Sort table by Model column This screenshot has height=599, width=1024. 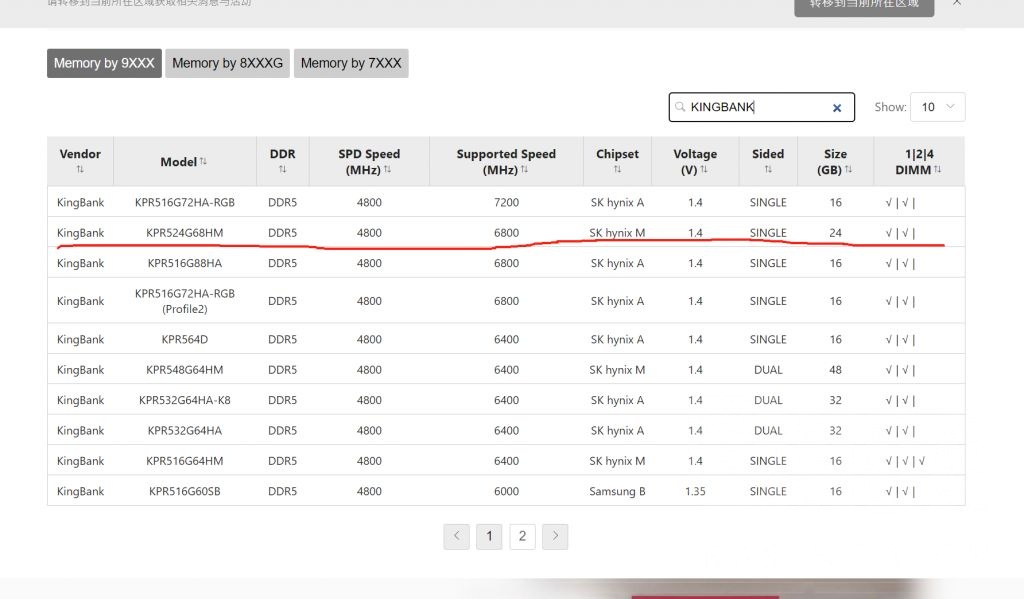coord(184,162)
